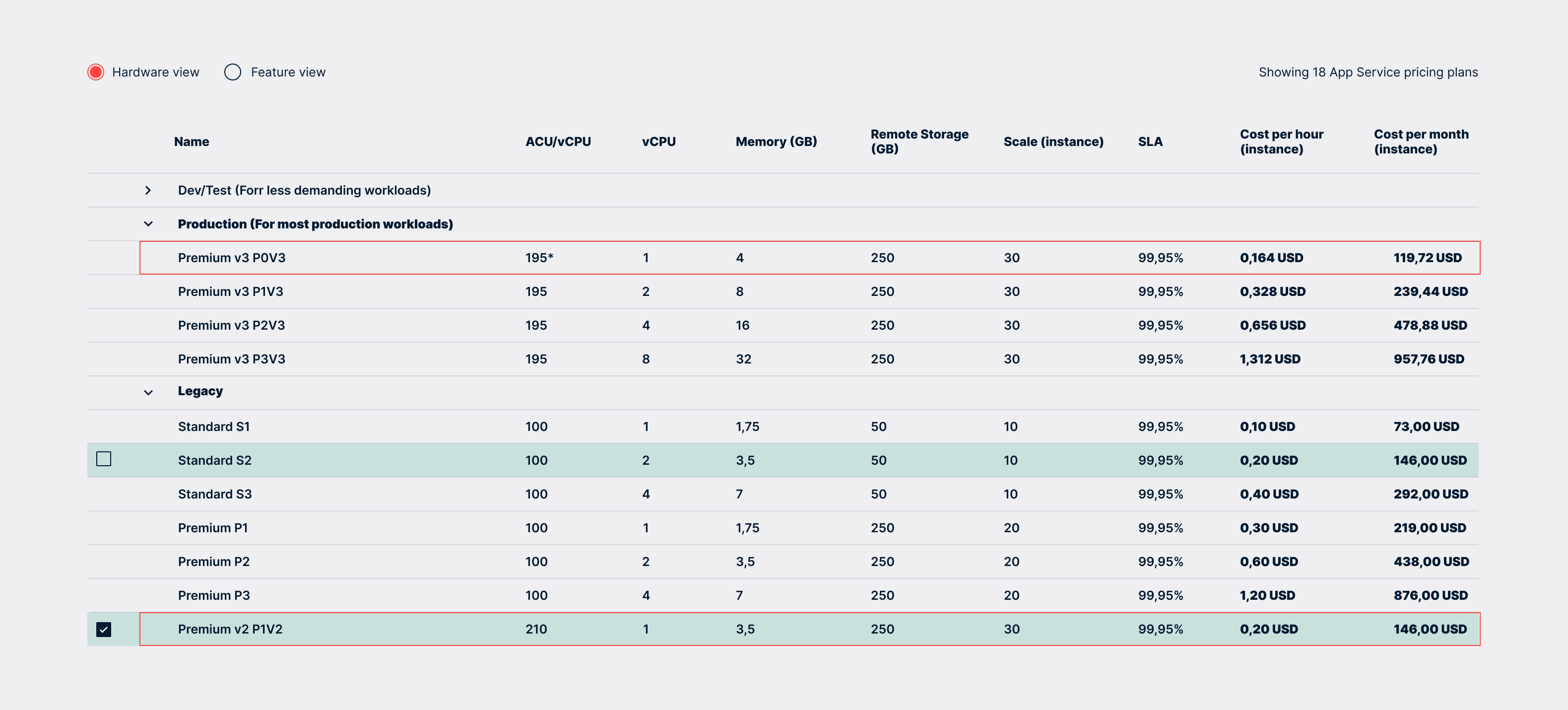
Task: Click the Cost per month column header
Action: [1421, 142]
